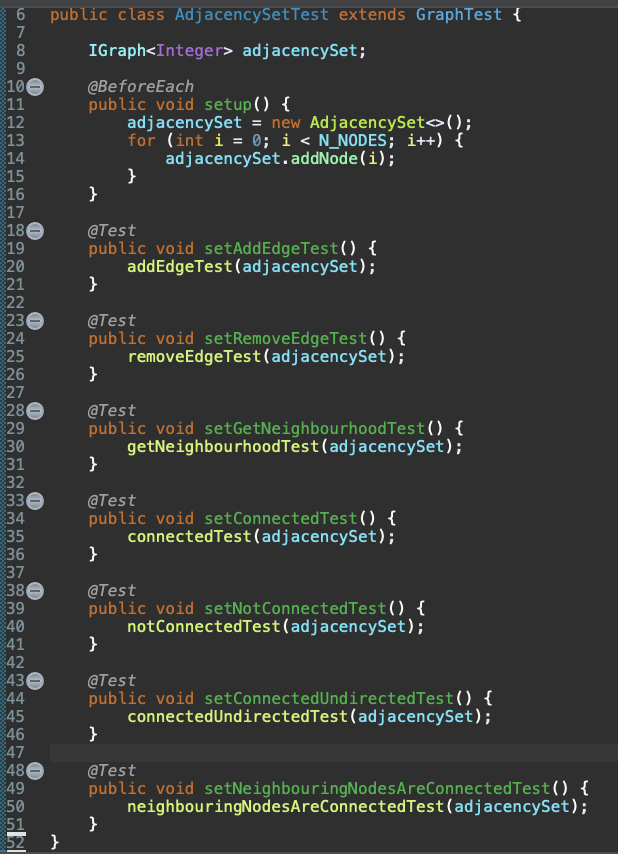The height and width of the screenshot is (854, 618).
Task: Click the setConnectedUndirectedTest method name
Action: click(x=329, y=698)
